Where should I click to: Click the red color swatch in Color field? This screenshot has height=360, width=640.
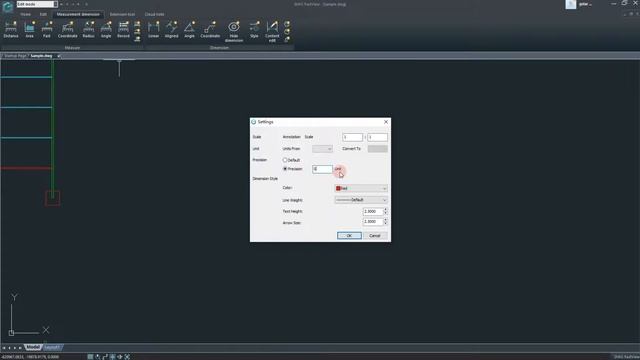[338, 189]
